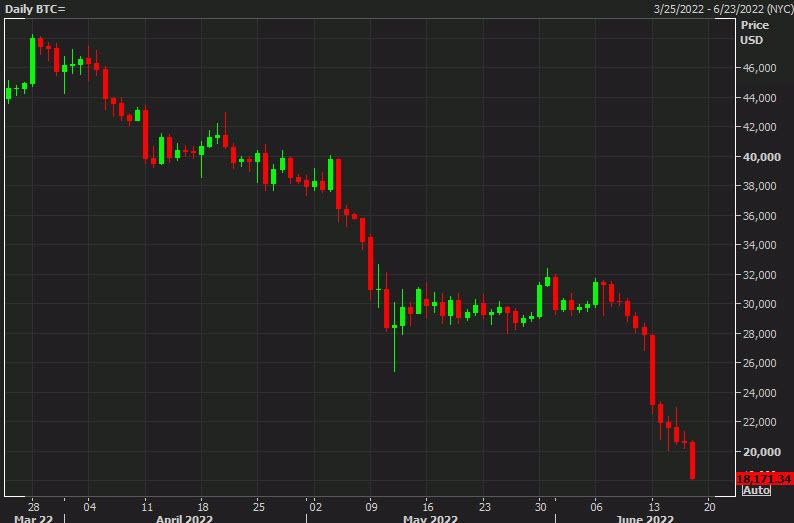Click the 11 date tick label

pos(147,507)
